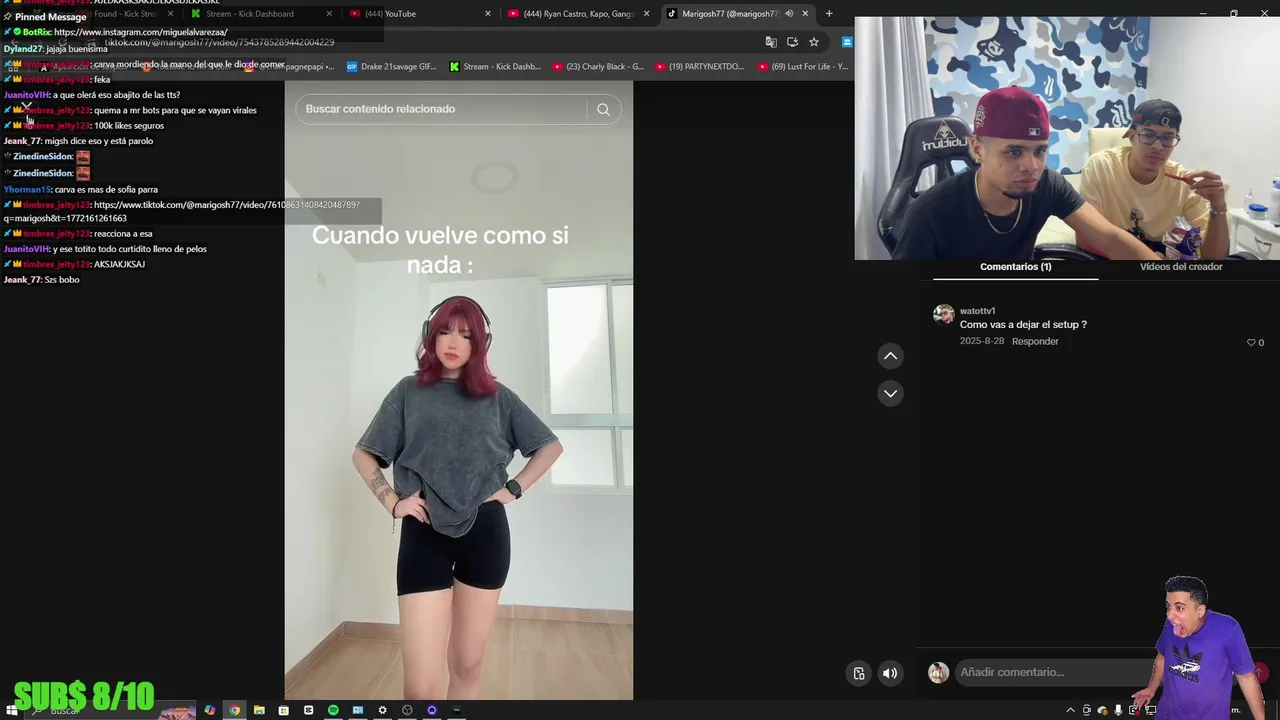
Task: Open watottv1's profile avatar
Action: tap(943, 314)
